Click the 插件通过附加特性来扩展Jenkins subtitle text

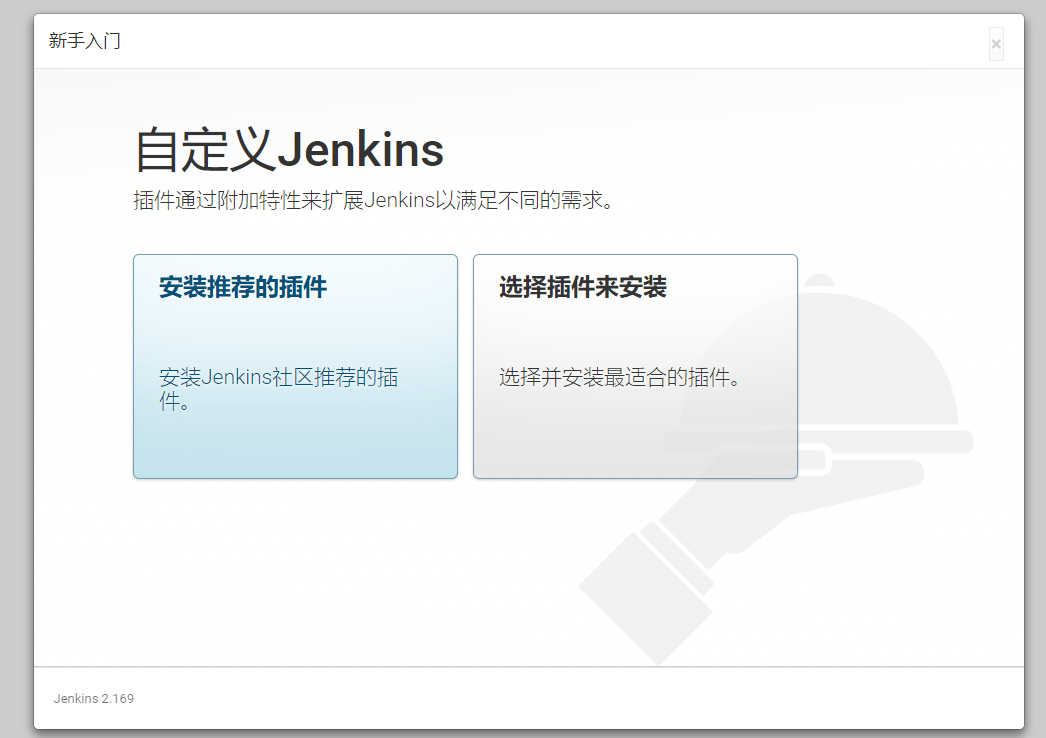(x=373, y=200)
